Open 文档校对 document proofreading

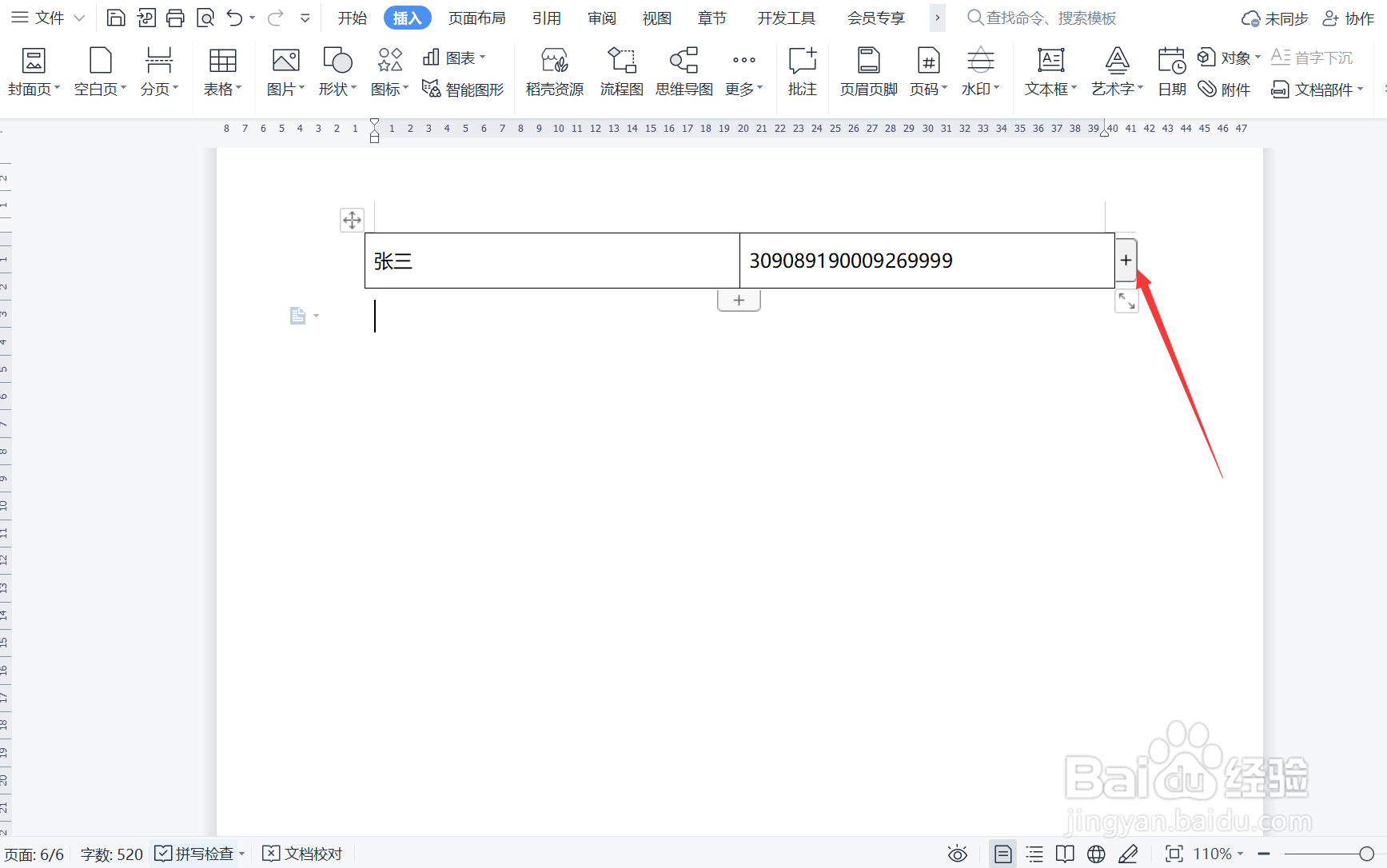click(x=302, y=854)
